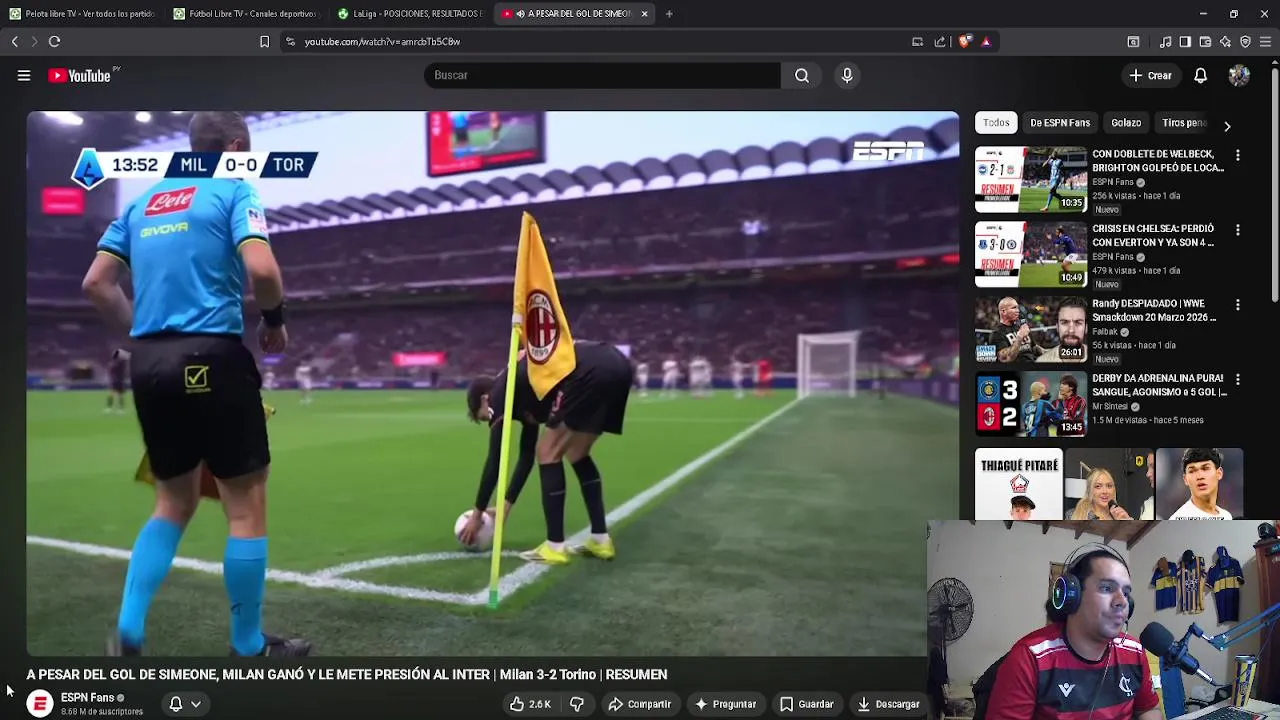Open the tab search icon in toolbar
This screenshot has height=720, width=1280.
tap(1133, 41)
